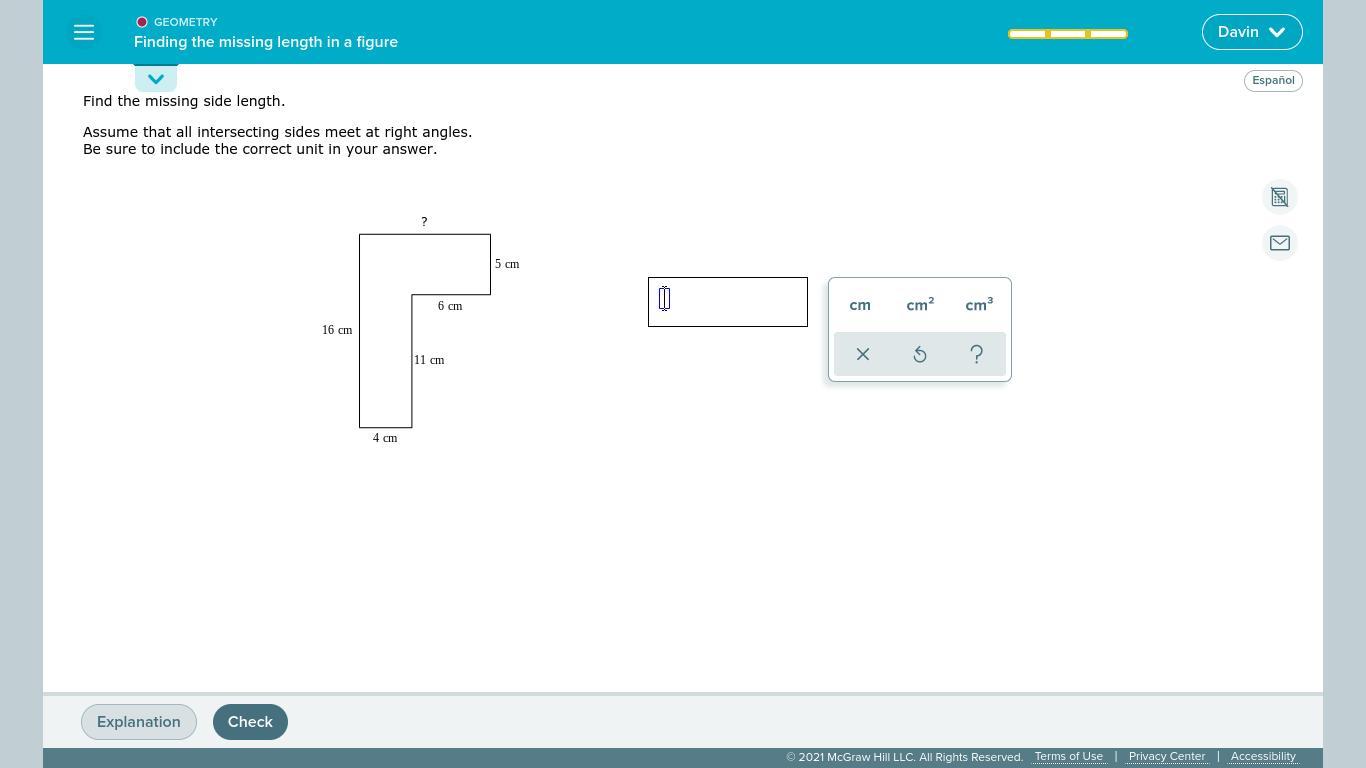The width and height of the screenshot is (1366, 768).
Task: Click the '4 cm' side label
Action: click(x=385, y=438)
